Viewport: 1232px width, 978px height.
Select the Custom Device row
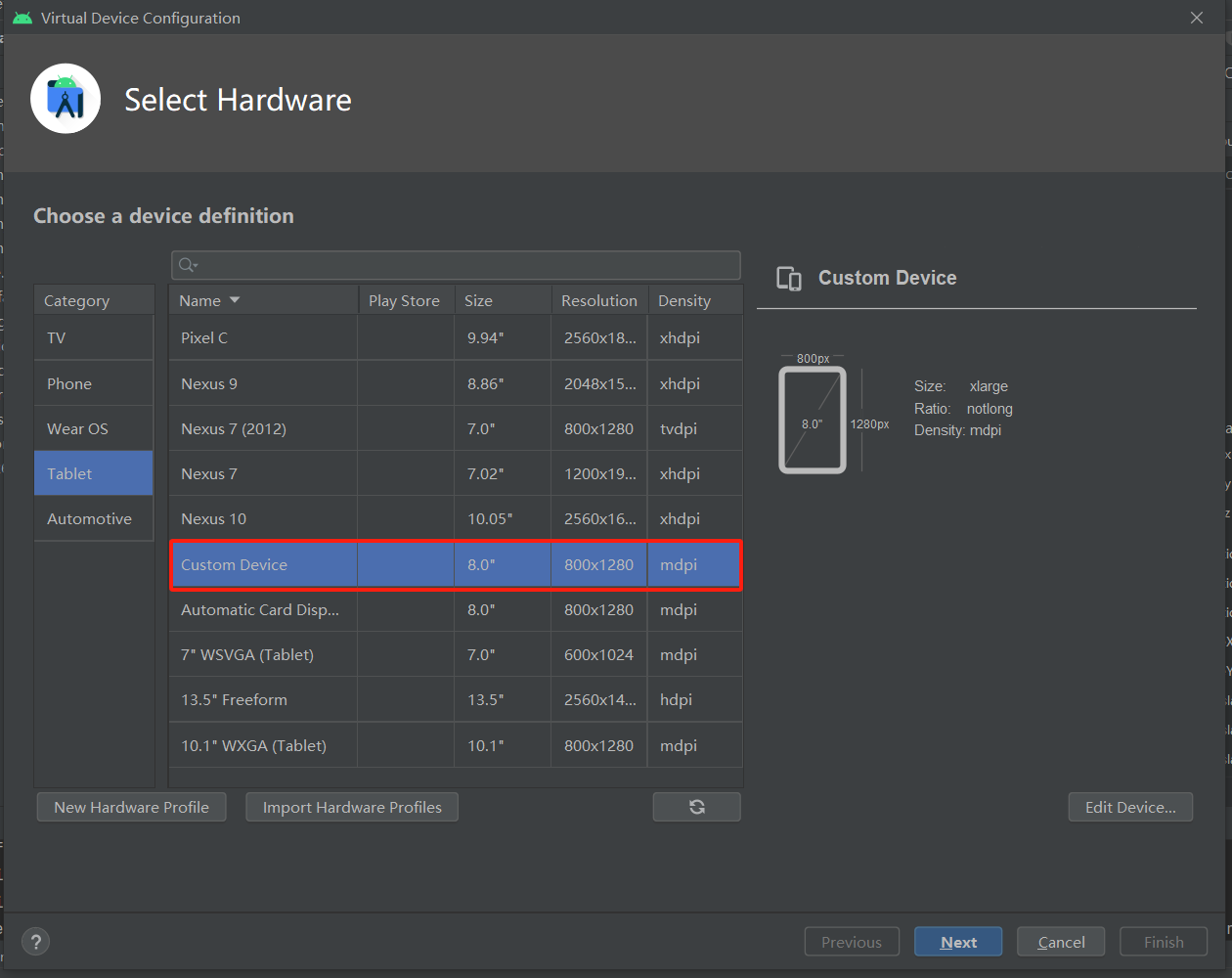456,564
